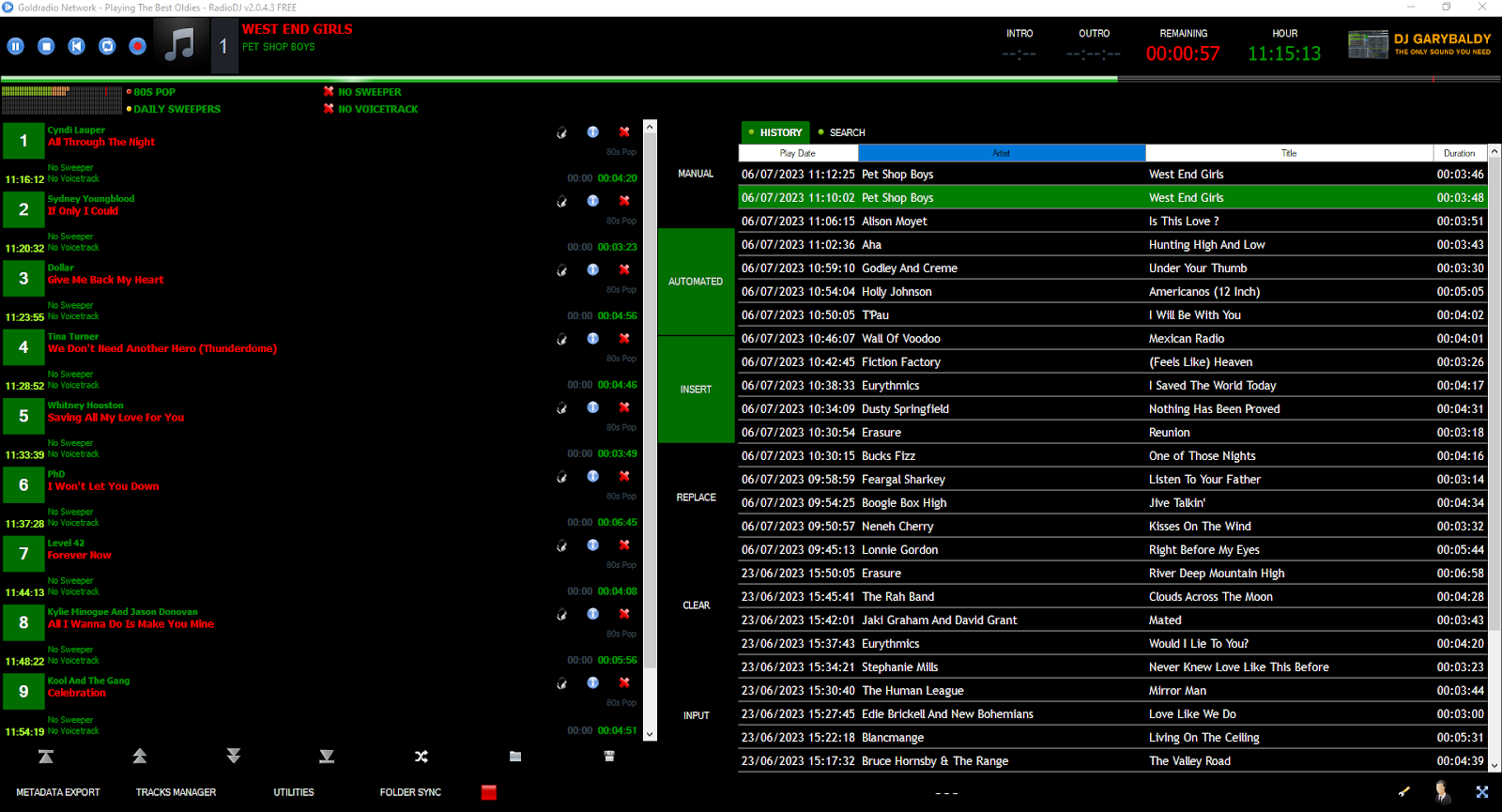The height and width of the screenshot is (812, 1502).
Task: Open METADATA EXPORT menu
Action: [x=58, y=792]
